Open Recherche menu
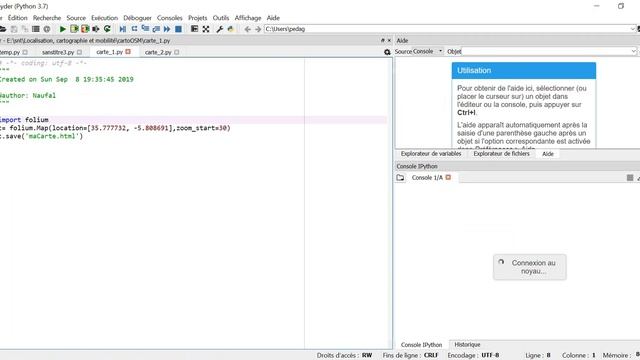Viewport: 640px width, 360px height. click(x=47, y=18)
